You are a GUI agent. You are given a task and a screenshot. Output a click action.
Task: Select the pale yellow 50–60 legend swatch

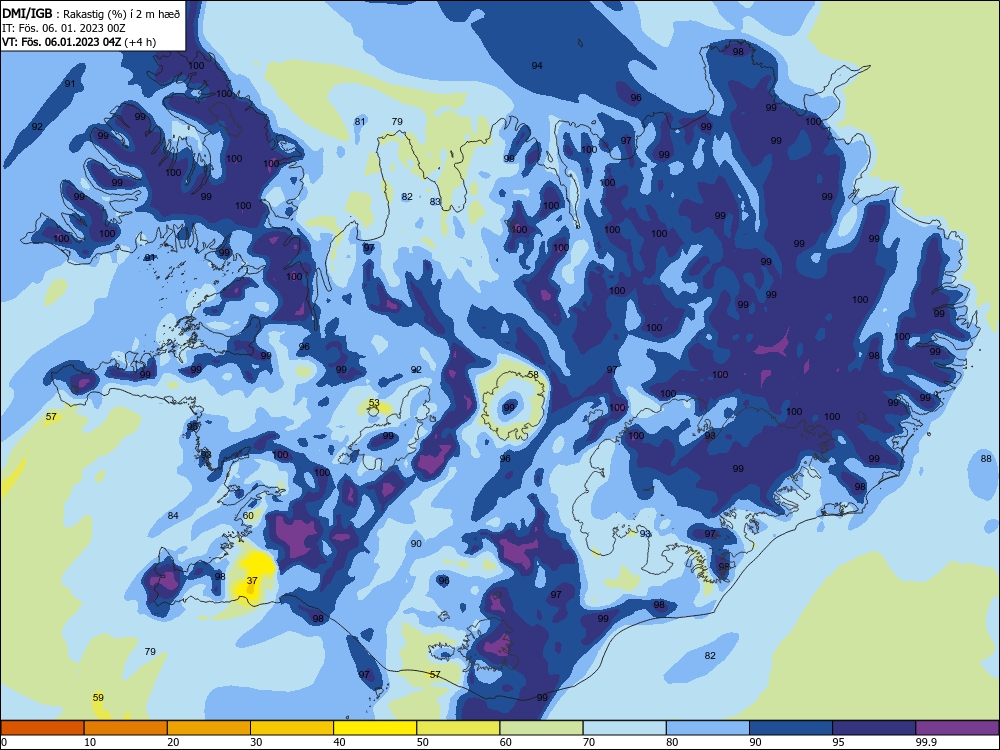(458, 728)
